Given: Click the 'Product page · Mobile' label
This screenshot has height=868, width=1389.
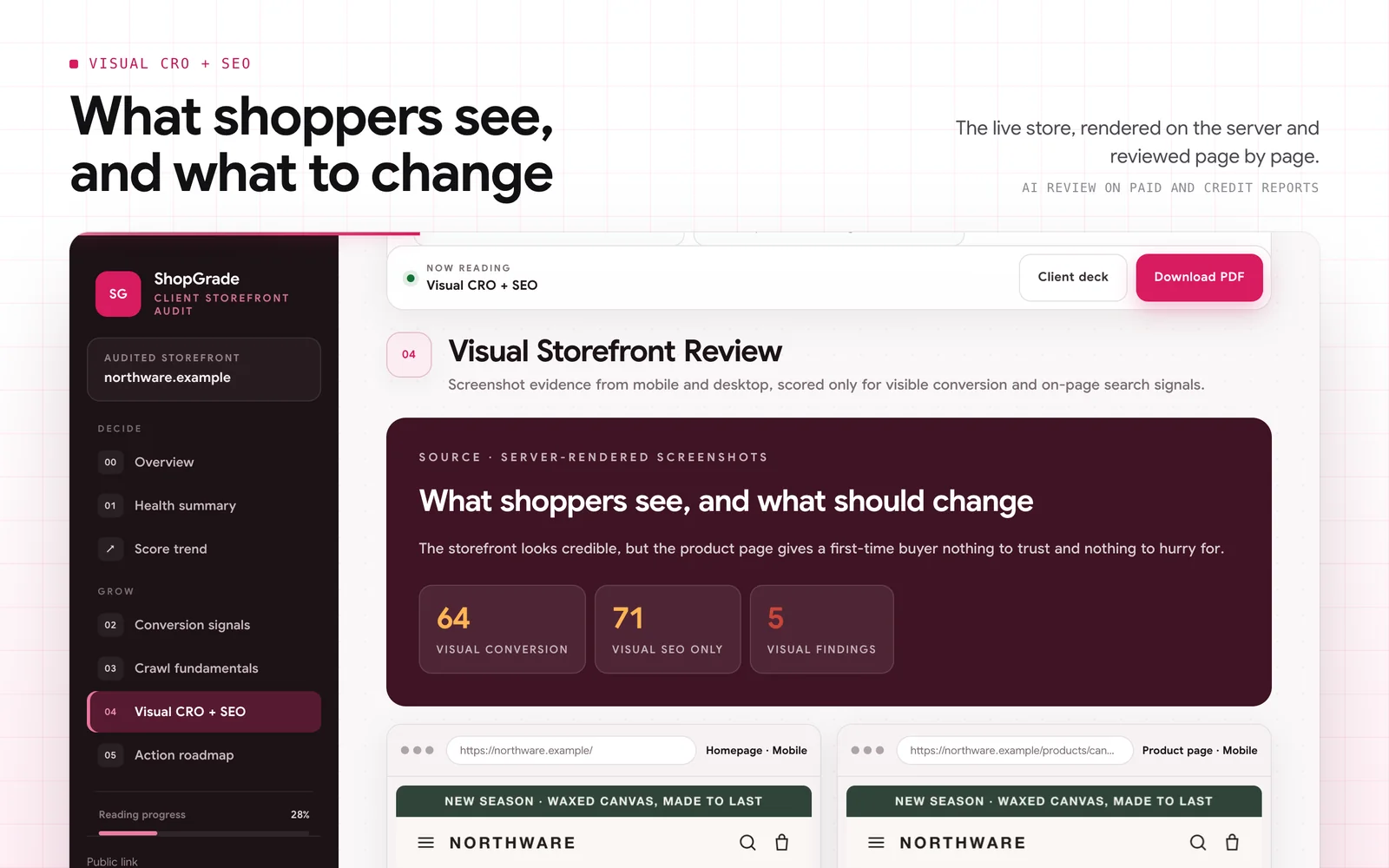Looking at the screenshot, I should [x=1200, y=750].
